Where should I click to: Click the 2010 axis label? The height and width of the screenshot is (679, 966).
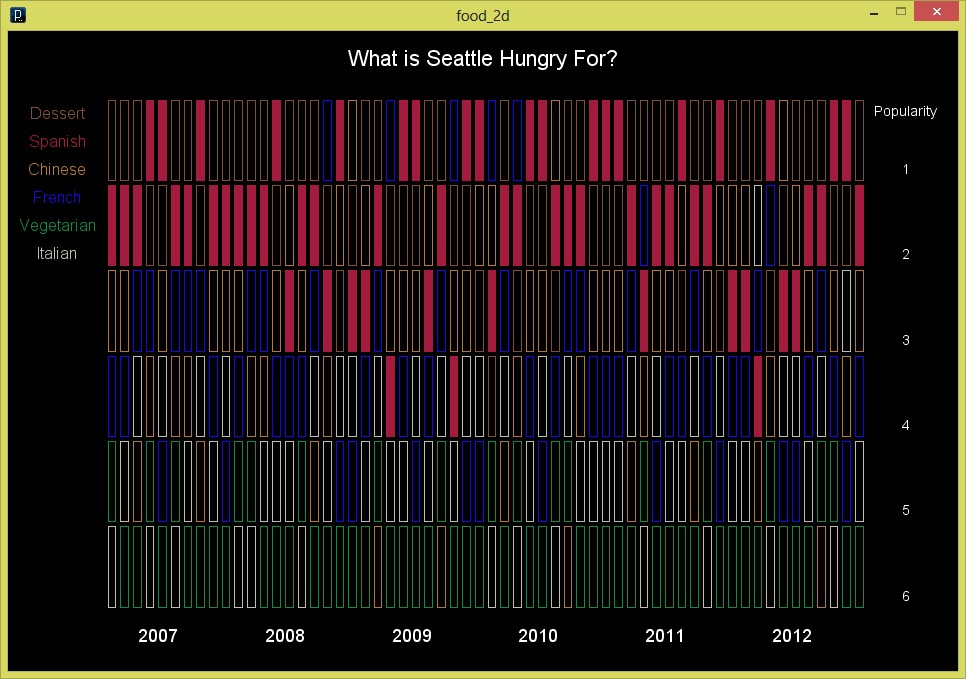pyautogui.click(x=538, y=636)
